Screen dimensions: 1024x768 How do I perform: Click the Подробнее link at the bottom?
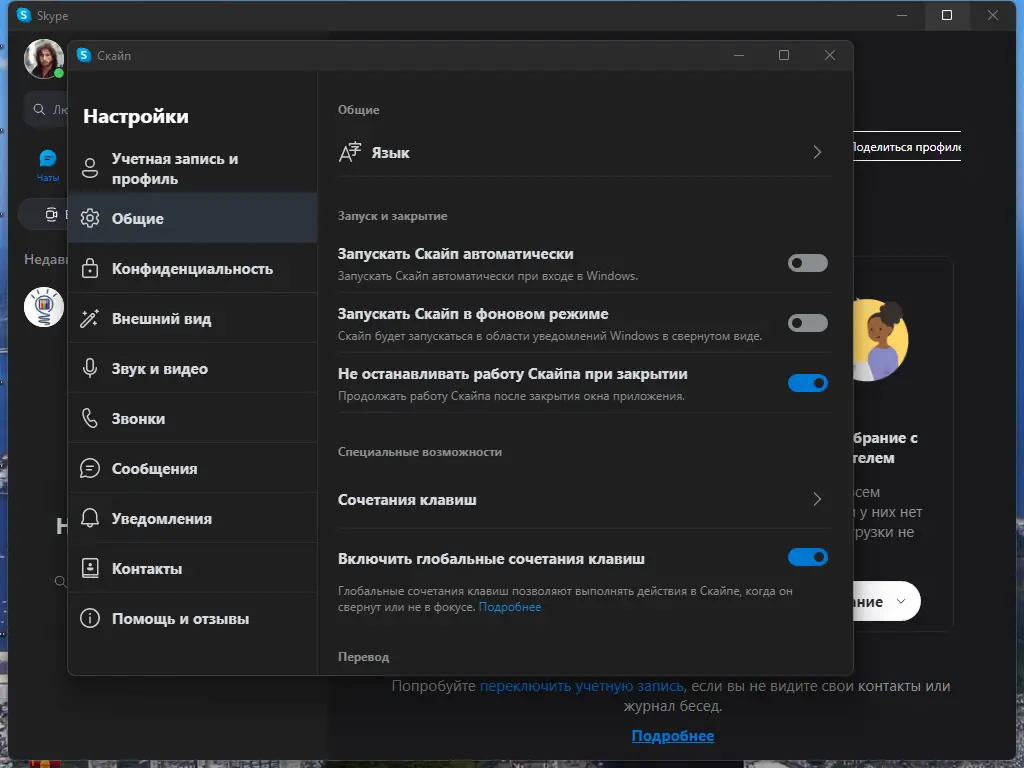click(673, 736)
